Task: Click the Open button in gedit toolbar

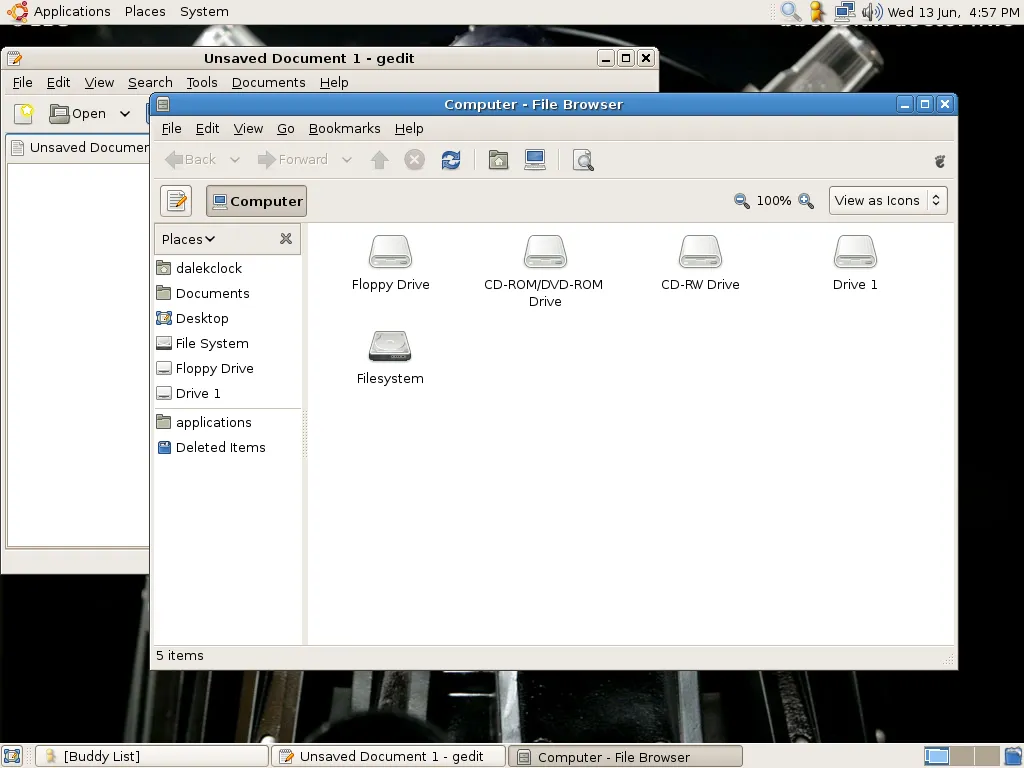Action: click(x=78, y=114)
